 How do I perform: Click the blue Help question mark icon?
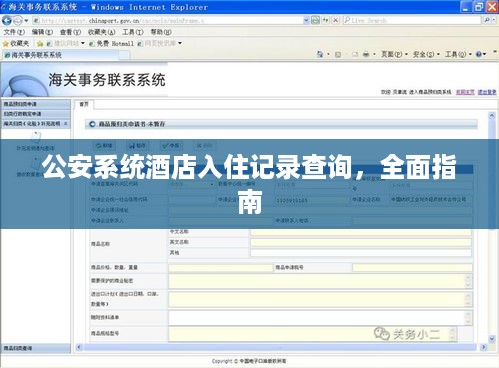[479, 54]
